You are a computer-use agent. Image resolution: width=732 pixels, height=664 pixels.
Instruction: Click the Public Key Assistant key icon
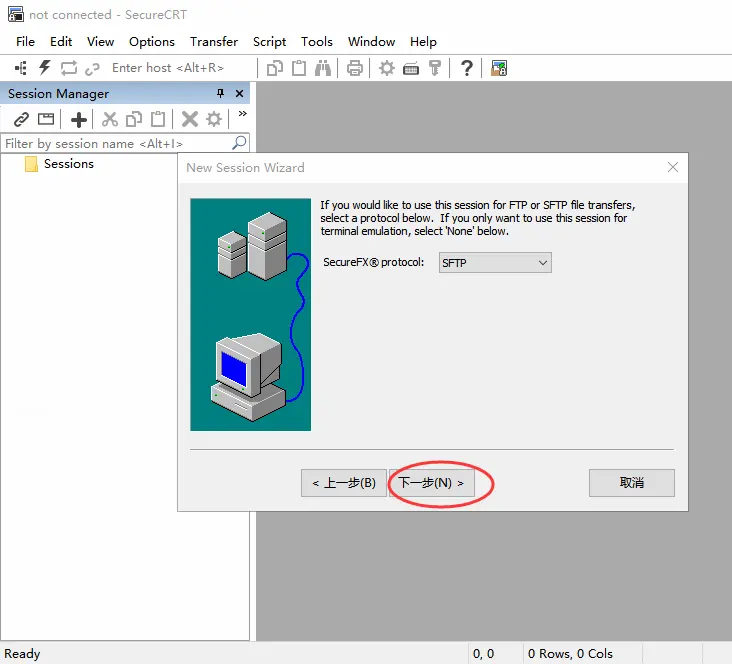pyautogui.click(x=435, y=68)
